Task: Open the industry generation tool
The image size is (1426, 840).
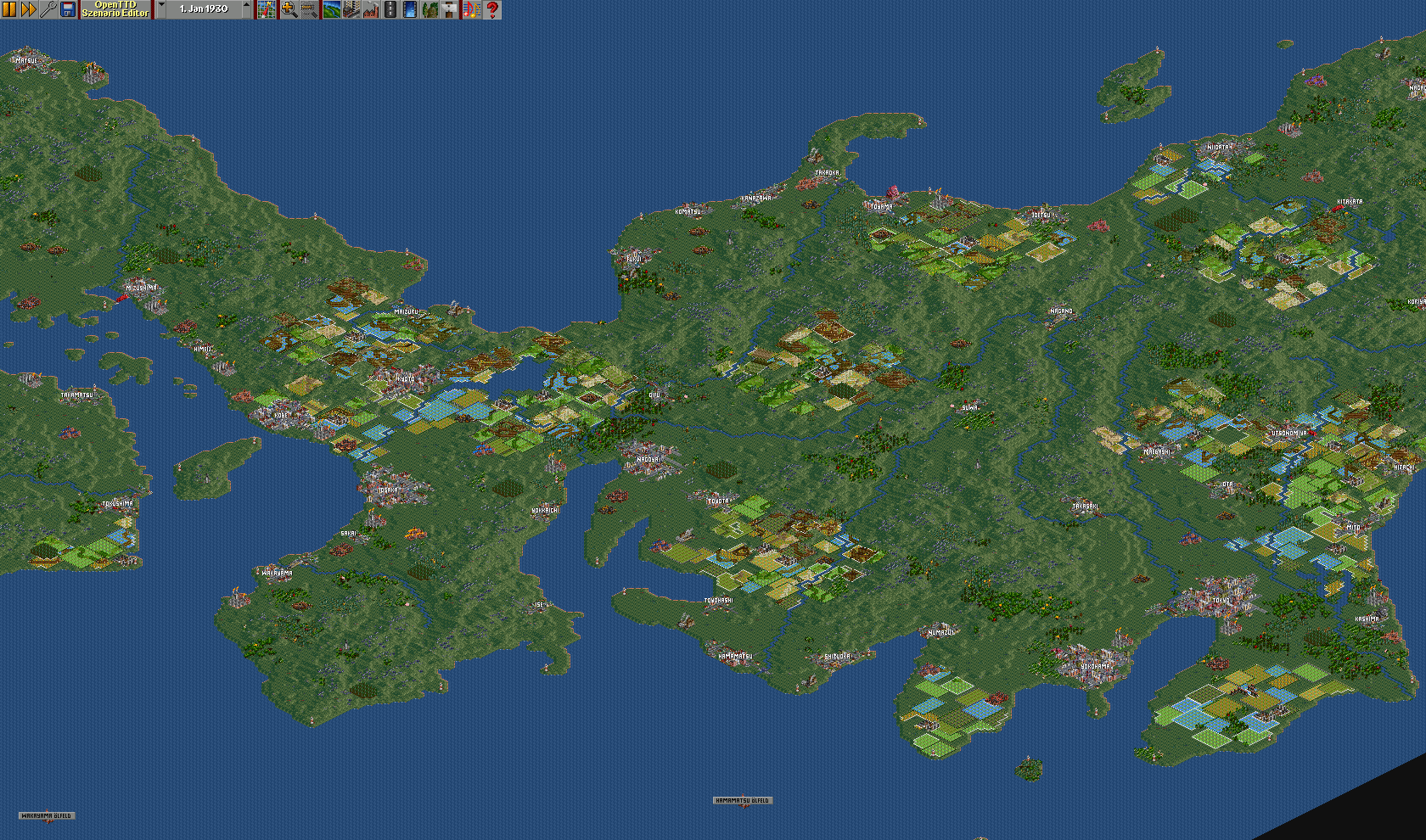Action: pyautogui.click(x=370, y=9)
